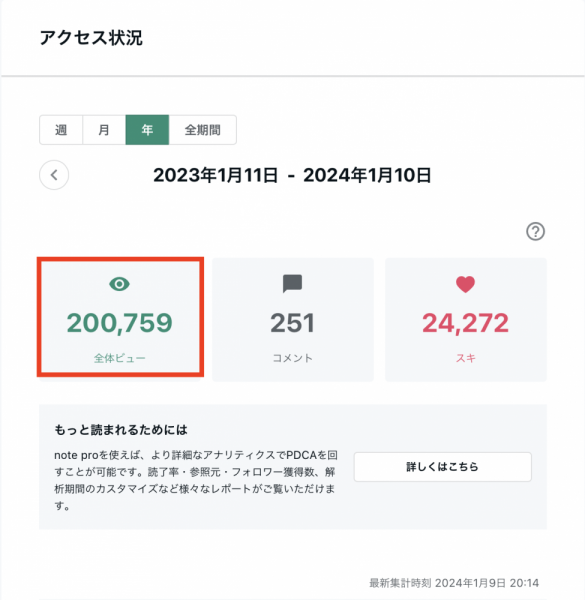The height and width of the screenshot is (600, 585).
Task: Select the 年 (year) tab
Action: point(147,130)
